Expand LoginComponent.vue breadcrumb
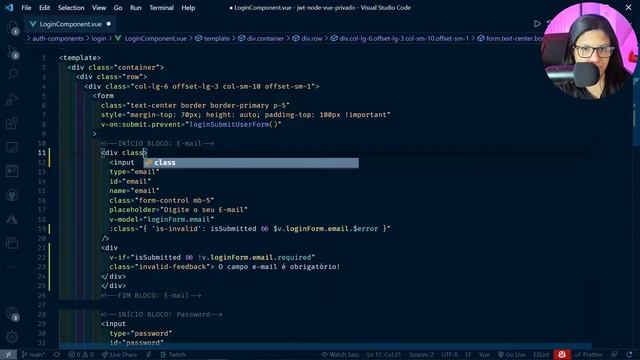This screenshot has width=640, height=360. 151,38
